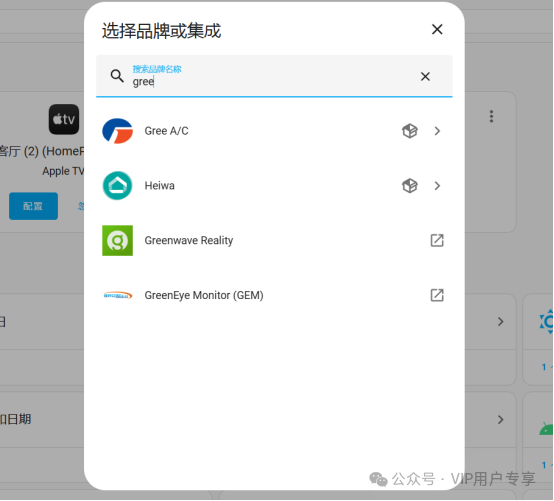The image size is (554, 501).
Task: Click the Apple TV icon in background
Action: pyautogui.click(x=64, y=119)
